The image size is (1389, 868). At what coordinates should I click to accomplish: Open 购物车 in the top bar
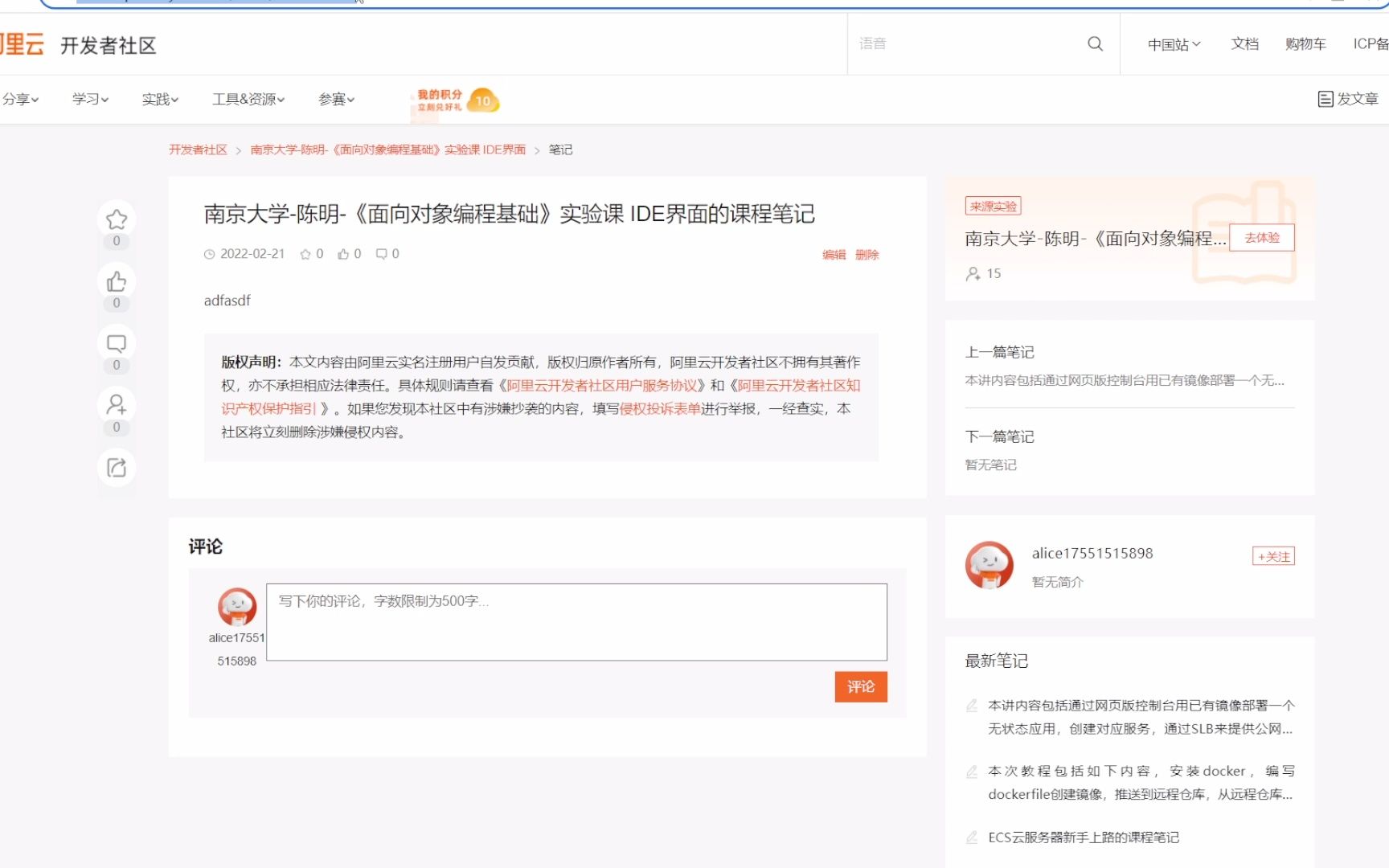point(1305,44)
